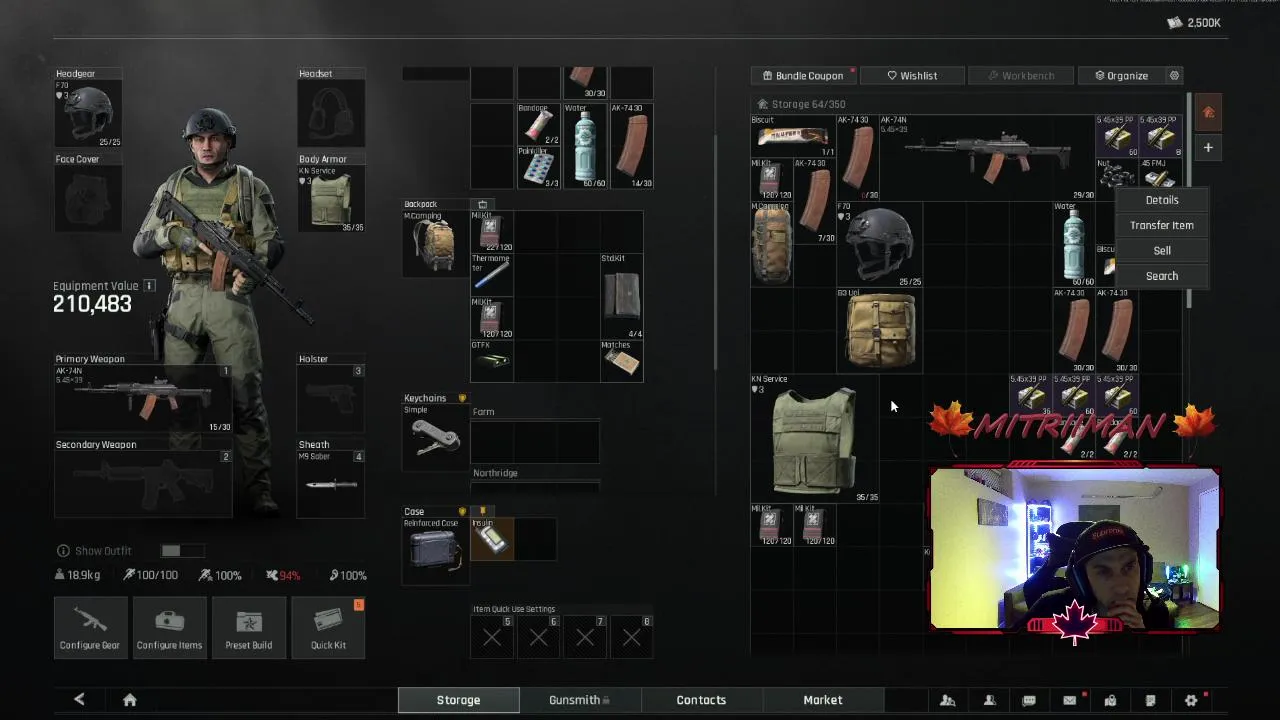Select the Matches item in backpack
Image resolution: width=1280 pixels, height=720 pixels.
621,361
